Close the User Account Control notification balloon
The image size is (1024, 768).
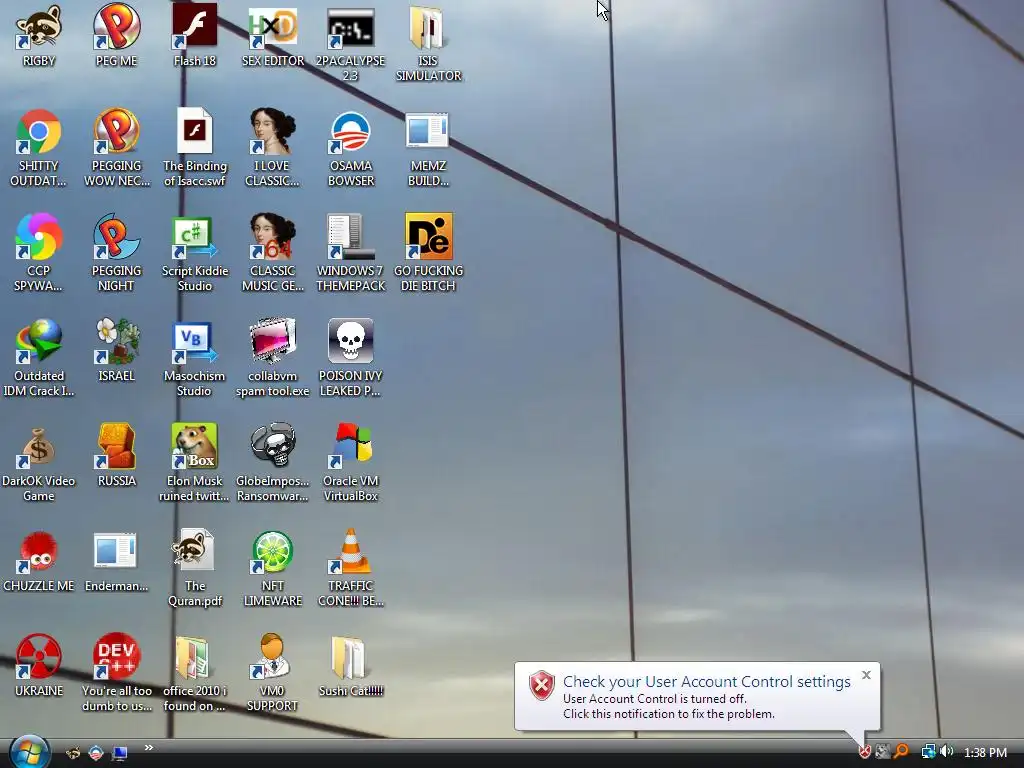866,675
